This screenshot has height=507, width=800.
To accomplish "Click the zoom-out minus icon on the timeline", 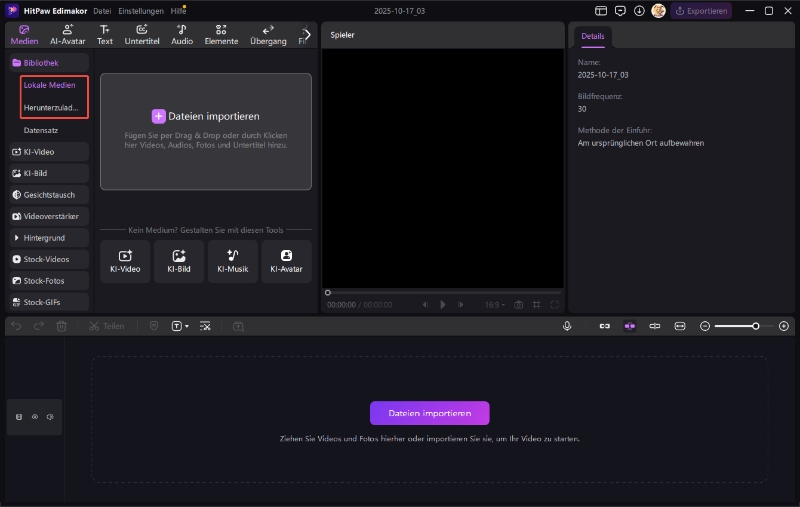I will [x=705, y=326].
